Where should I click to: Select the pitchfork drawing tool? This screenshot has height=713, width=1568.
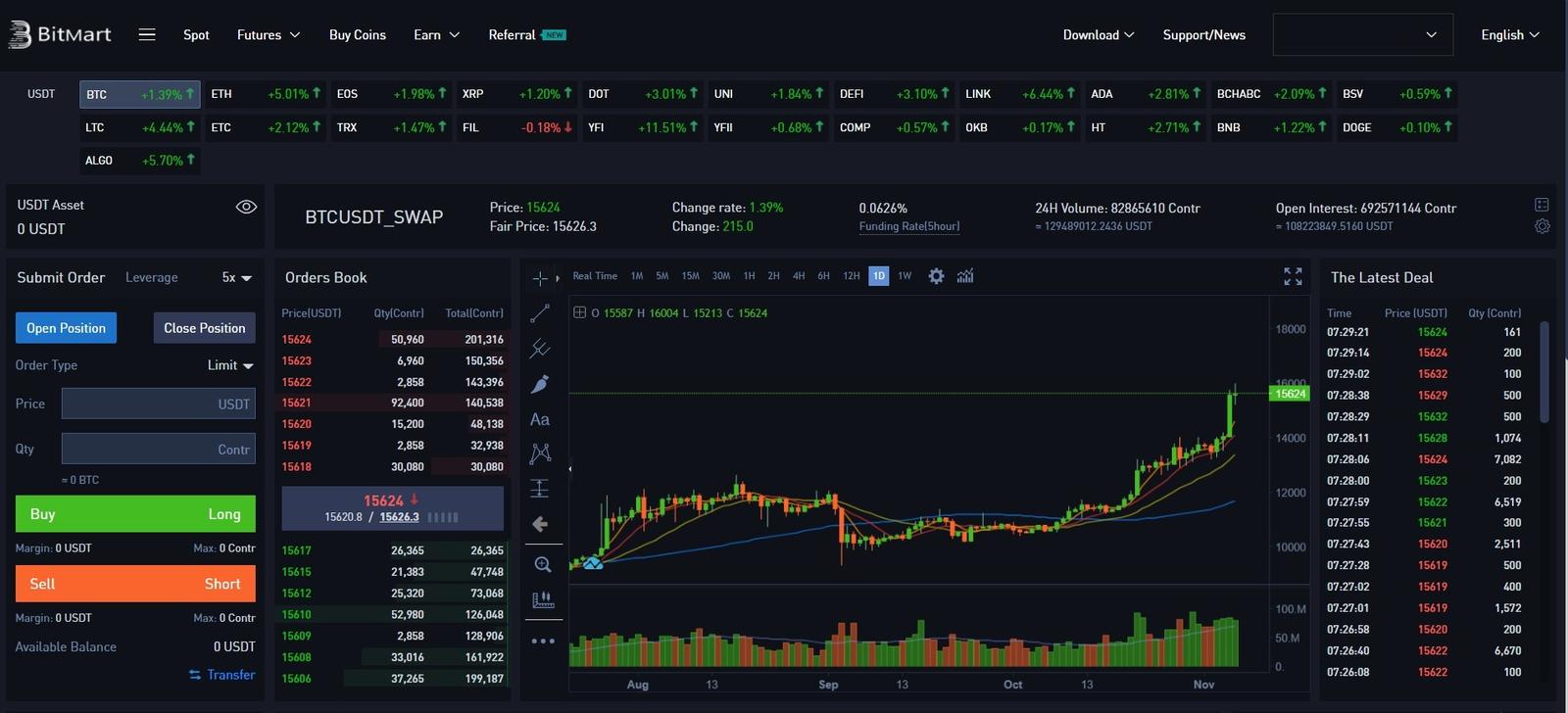click(x=540, y=349)
